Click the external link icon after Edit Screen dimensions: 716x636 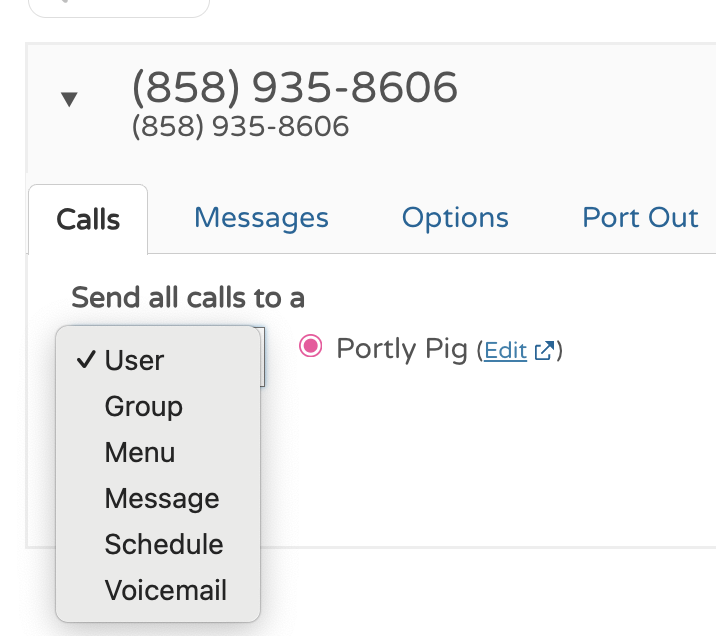pyautogui.click(x=544, y=351)
